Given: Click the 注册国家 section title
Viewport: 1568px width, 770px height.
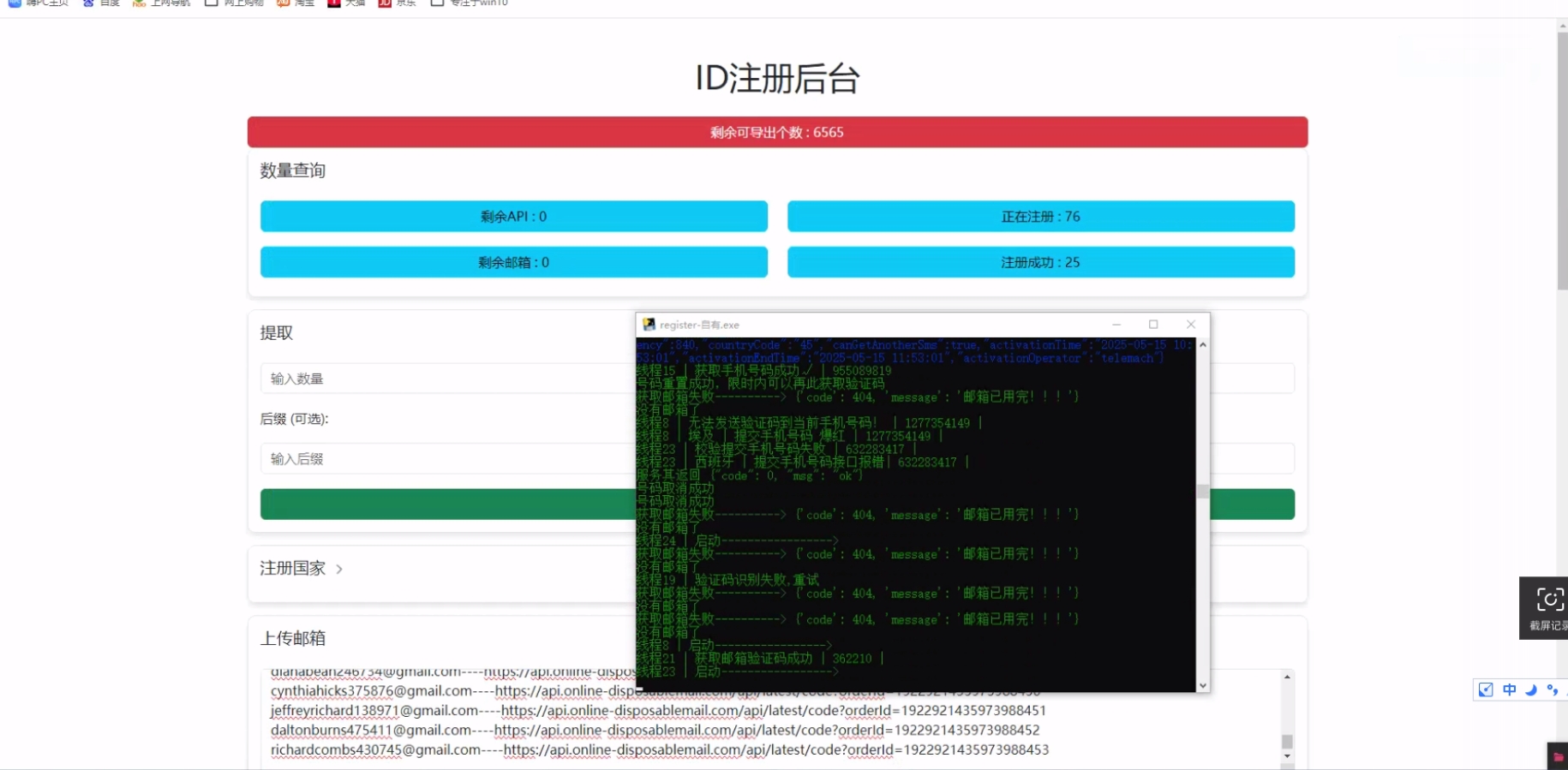Looking at the screenshot, I should tap(293, 568).
